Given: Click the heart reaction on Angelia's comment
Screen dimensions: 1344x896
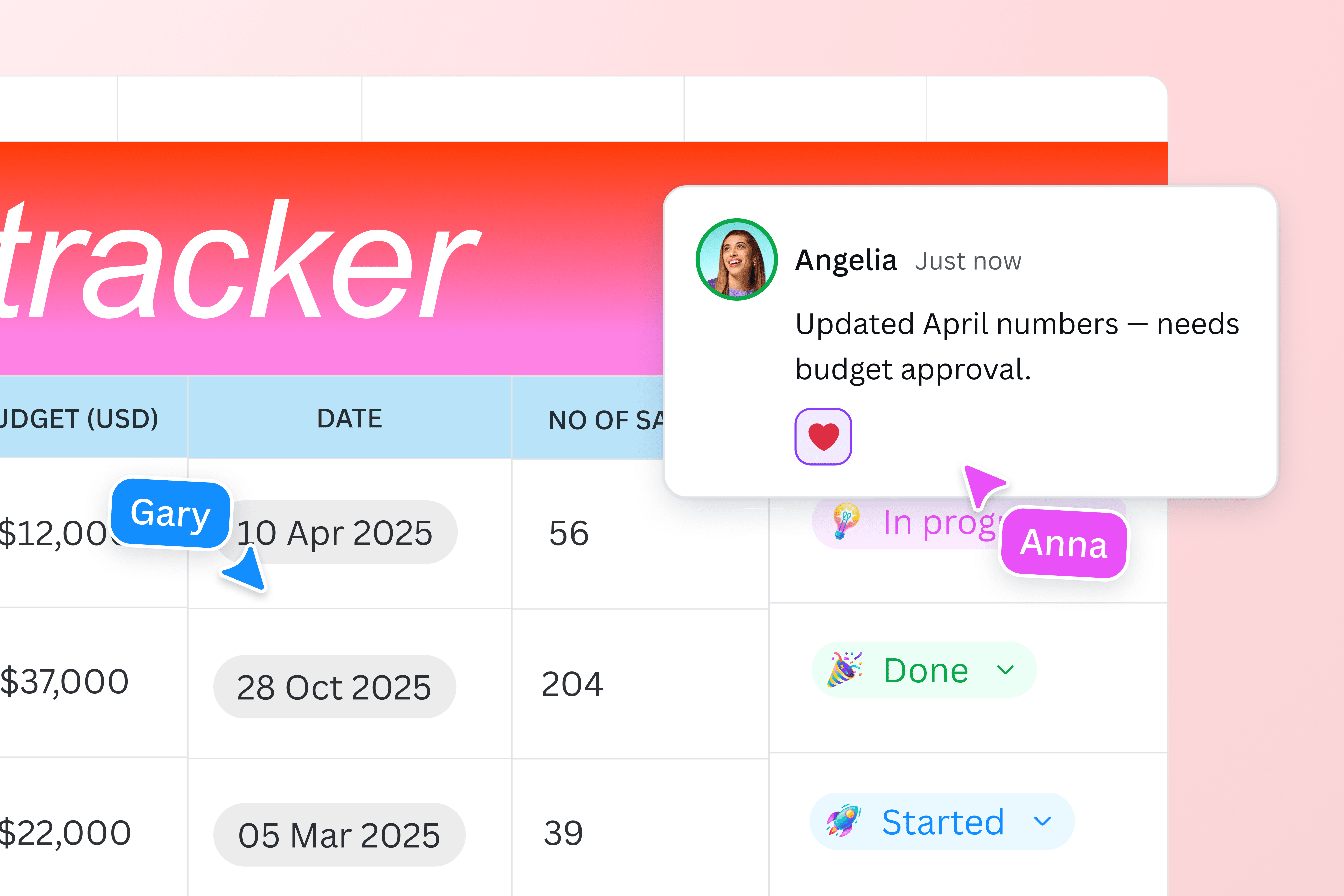Looking at the screenshot, I should point(823,435).
